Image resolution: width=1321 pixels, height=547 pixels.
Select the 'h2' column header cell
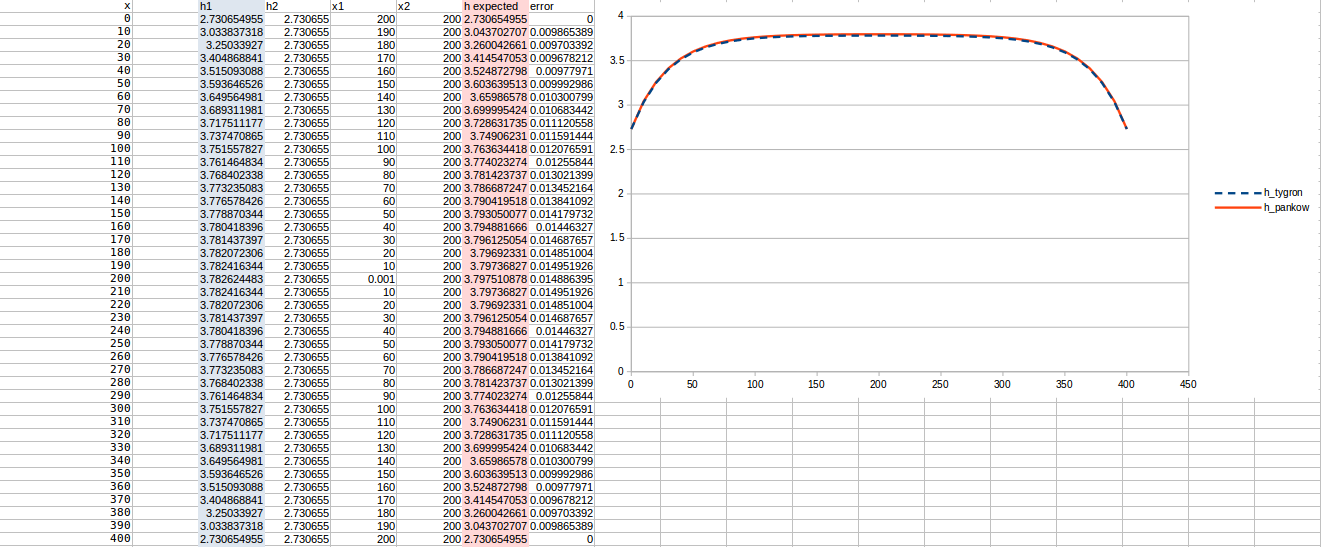[x=297, y=6]
